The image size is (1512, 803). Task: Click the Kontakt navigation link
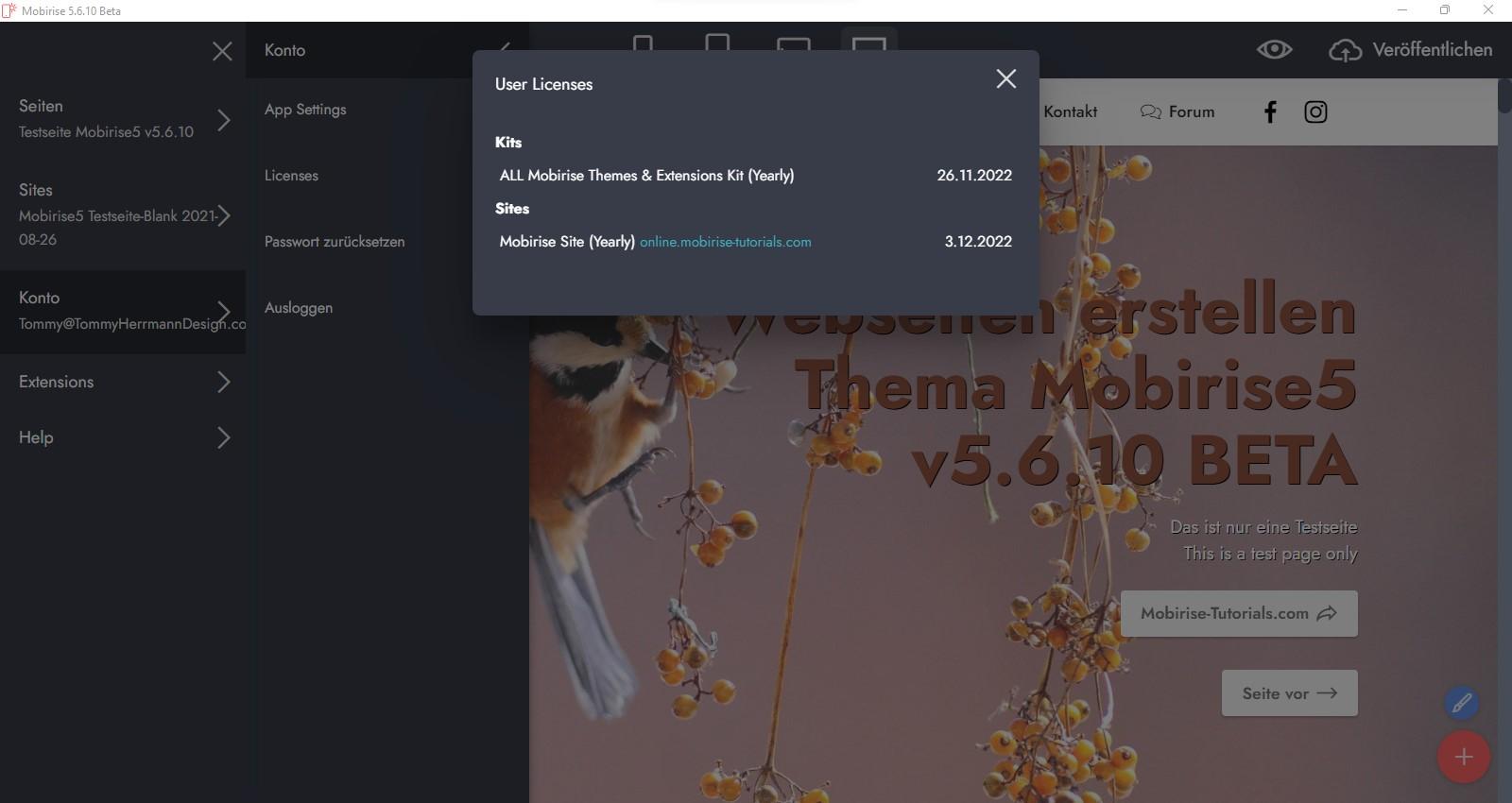[x=1071, y=111]
